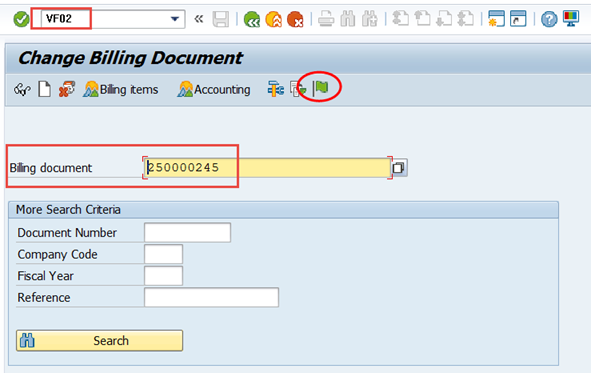The width and height of the screenshot is (591, 373).
Task: Click the Billing document number field
Action: tap(268, 167)
